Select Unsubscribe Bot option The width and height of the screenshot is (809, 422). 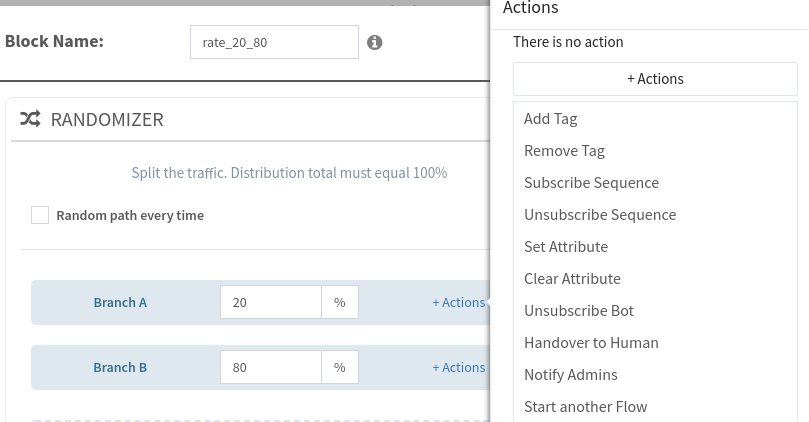(579, 311)
